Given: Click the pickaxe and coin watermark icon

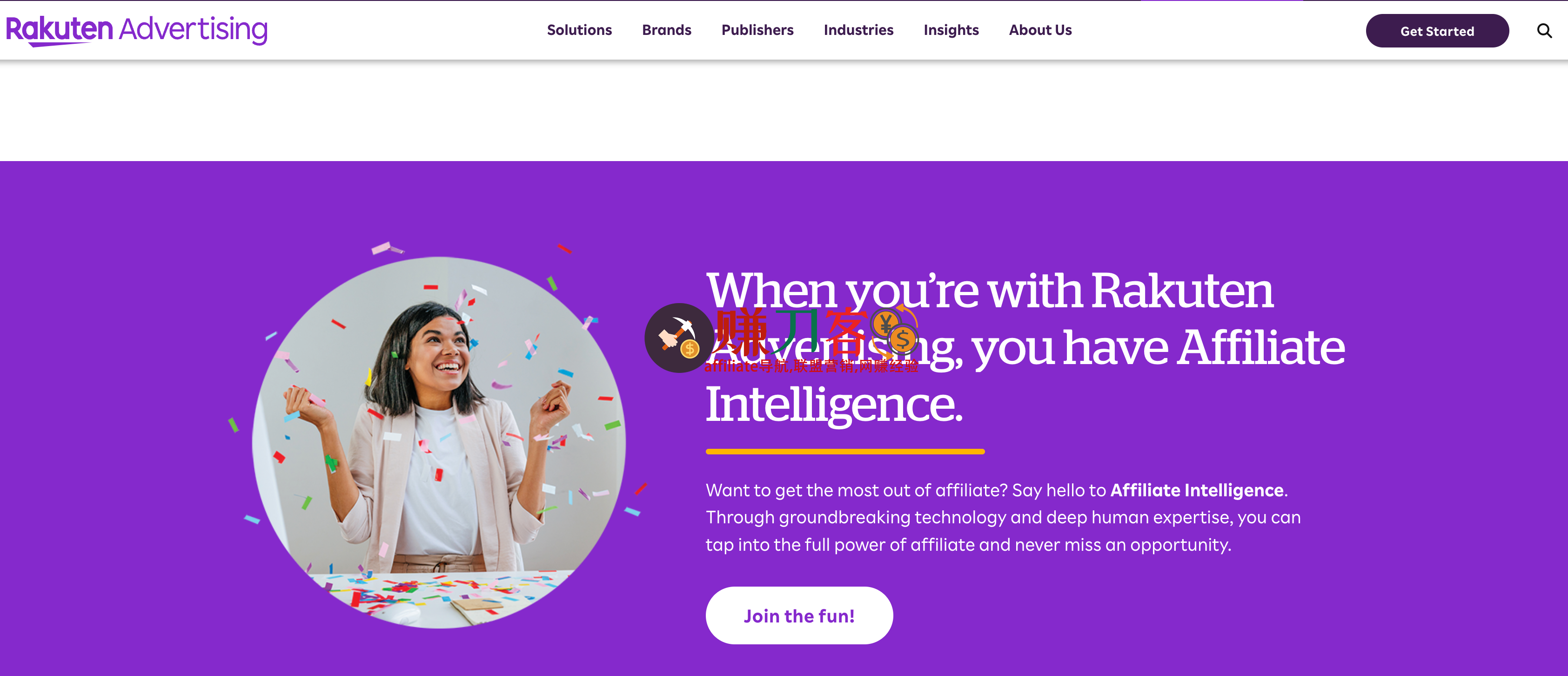Looking at the screenshot, I should (x=679, y=338).
